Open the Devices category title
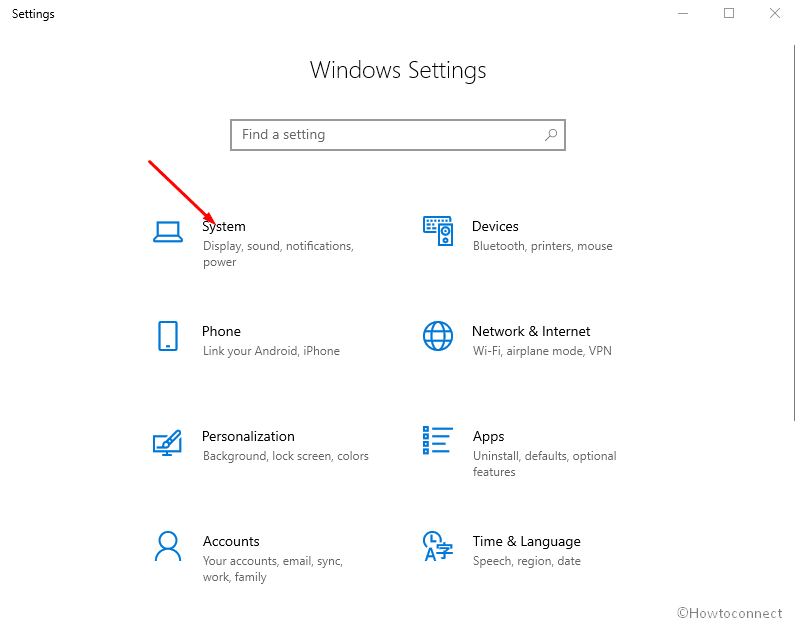 click(x=495, y=226)
